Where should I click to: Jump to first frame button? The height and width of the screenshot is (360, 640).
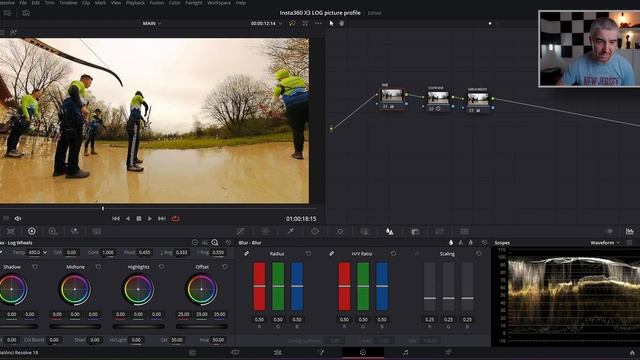coord(116,219)
